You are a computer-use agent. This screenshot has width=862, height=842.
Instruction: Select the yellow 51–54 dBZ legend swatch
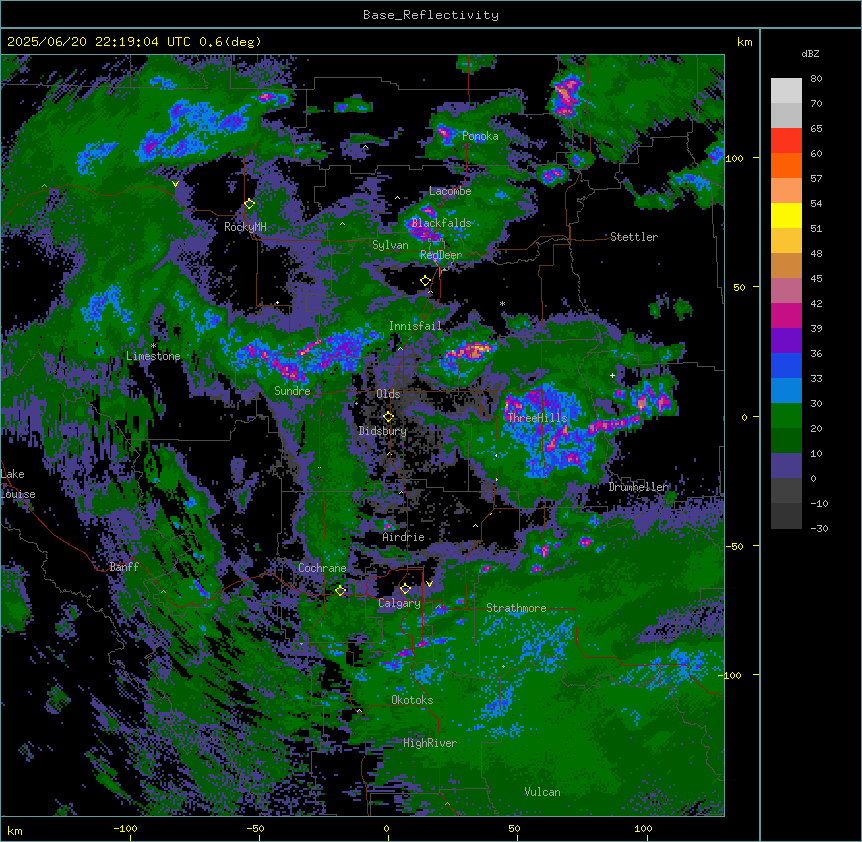click(x=786, y=215)
